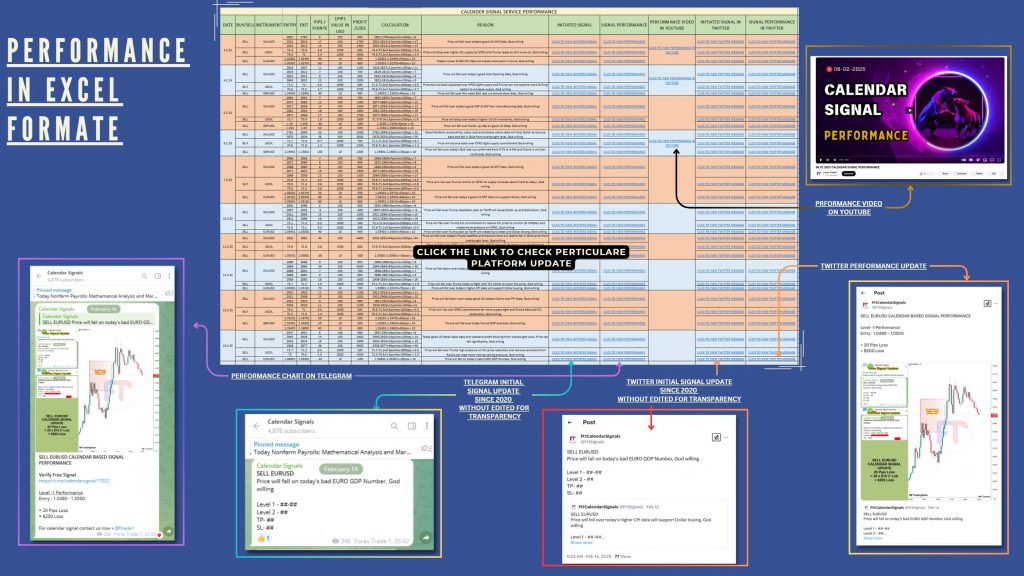This screenshot has width=1024, height=576.
Task: Click the February 14 date badge in bottom Telegram chat
Action: coord(341,469)
